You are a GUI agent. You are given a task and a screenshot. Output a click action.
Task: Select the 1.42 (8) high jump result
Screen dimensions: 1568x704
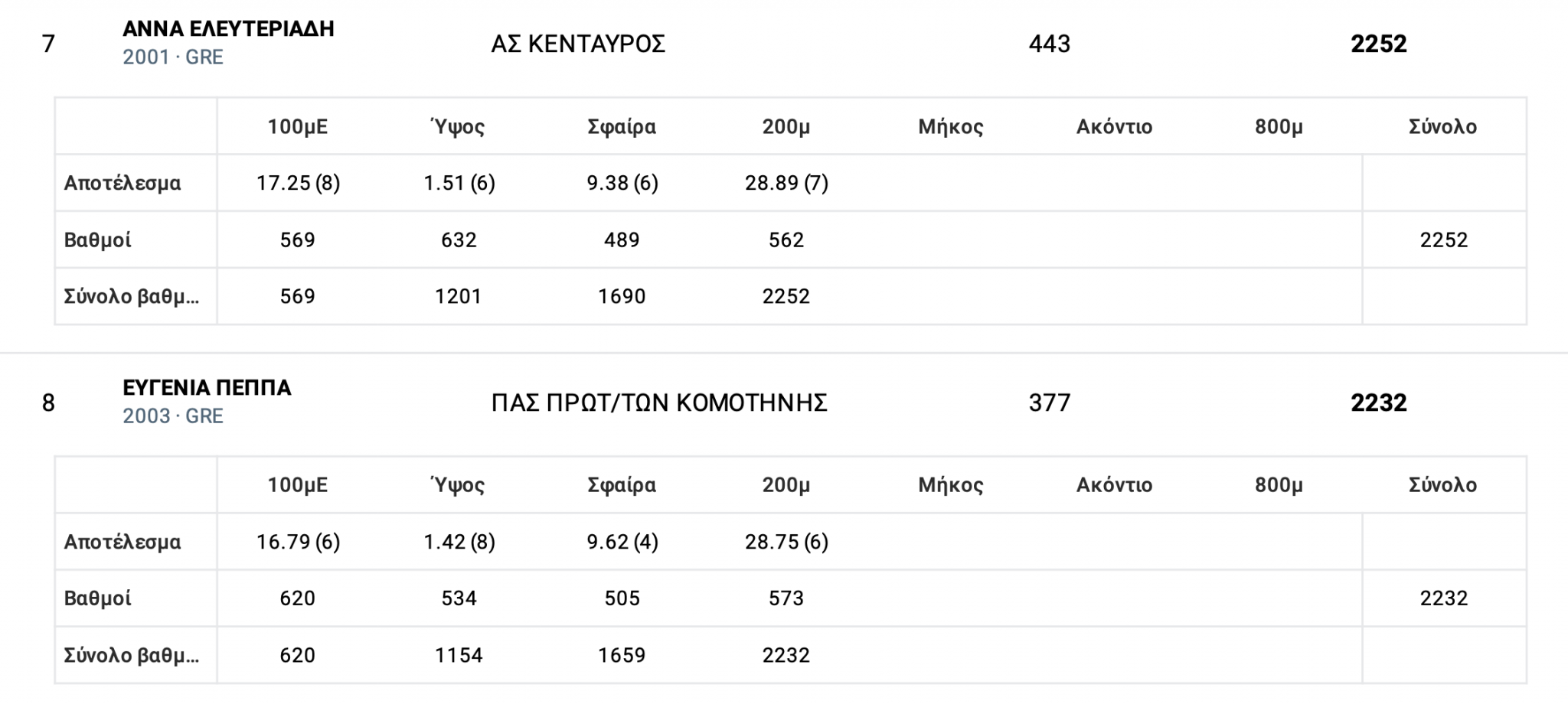click(459, 542)
